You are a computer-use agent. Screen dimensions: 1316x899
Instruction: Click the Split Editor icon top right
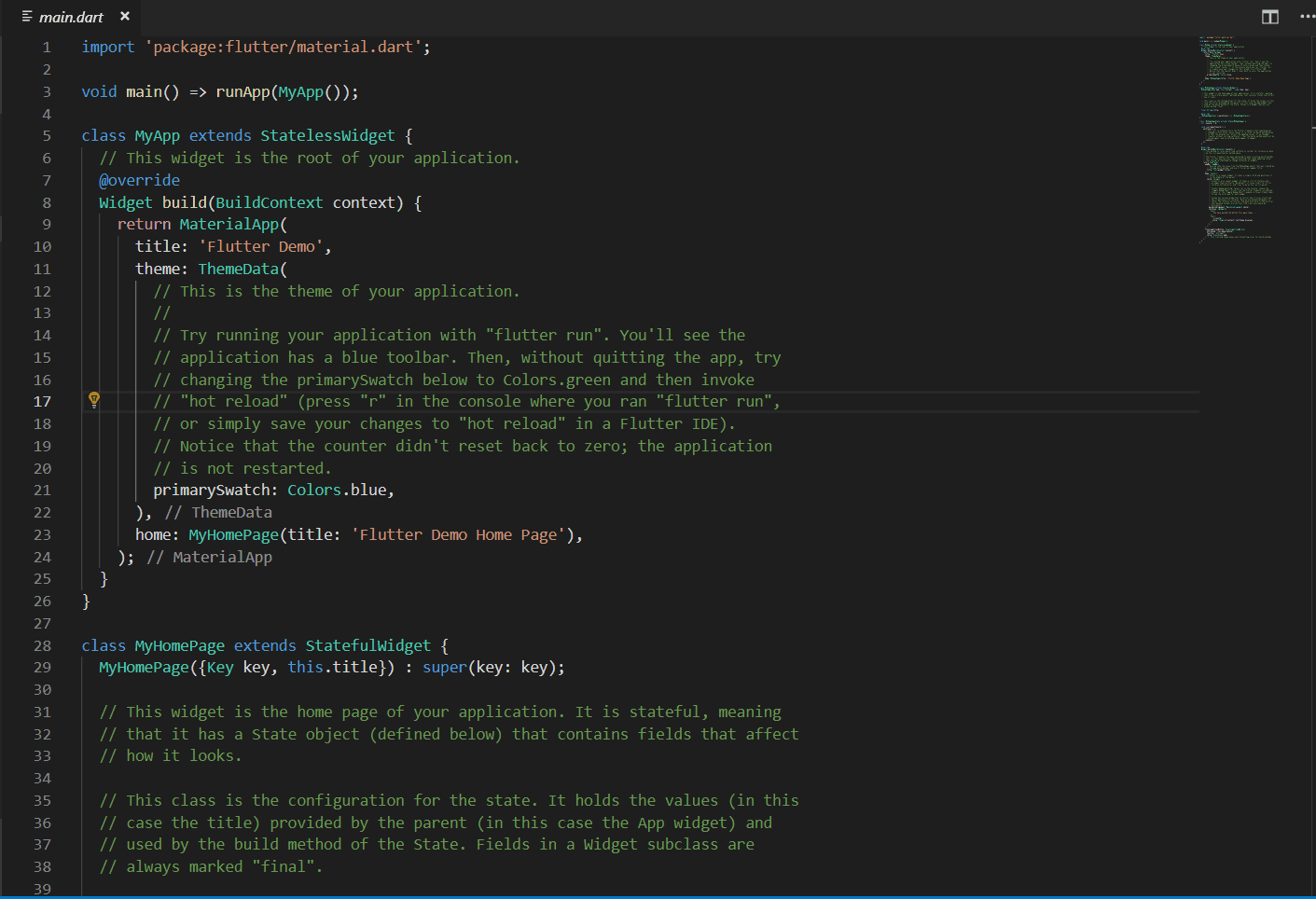(1269, 16)
